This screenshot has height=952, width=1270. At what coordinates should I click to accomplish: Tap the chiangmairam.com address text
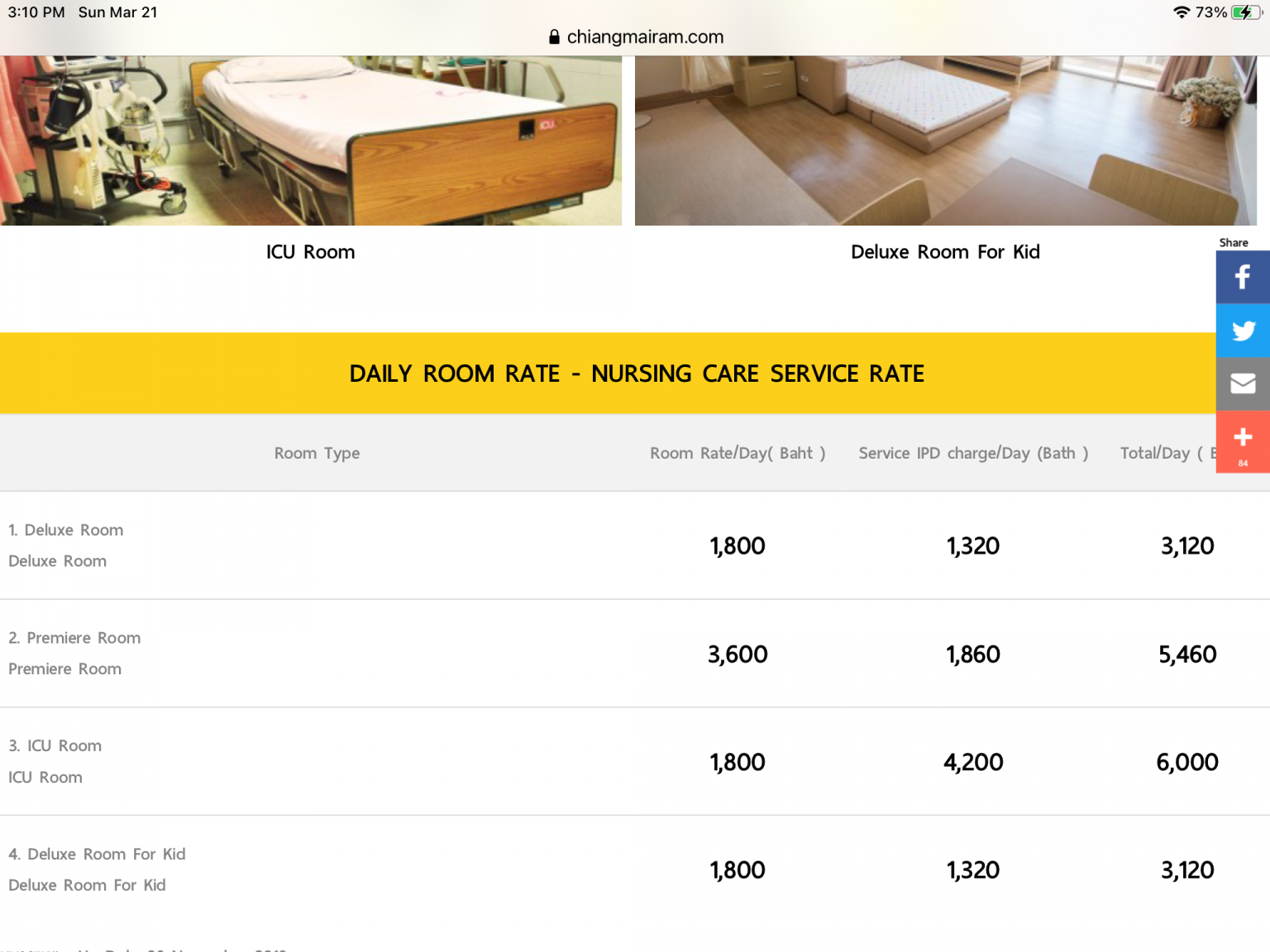[x=645, y=37]
